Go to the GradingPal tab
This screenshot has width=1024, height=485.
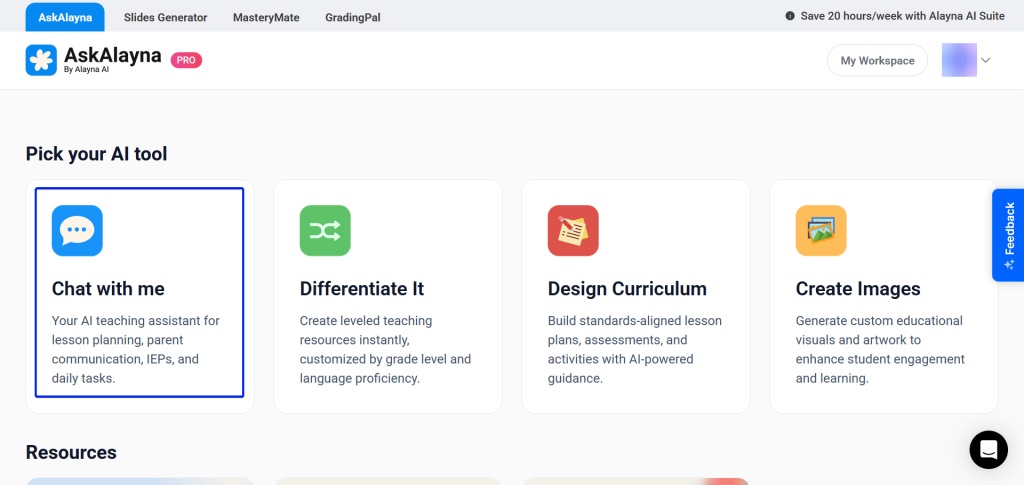(353, 17)
